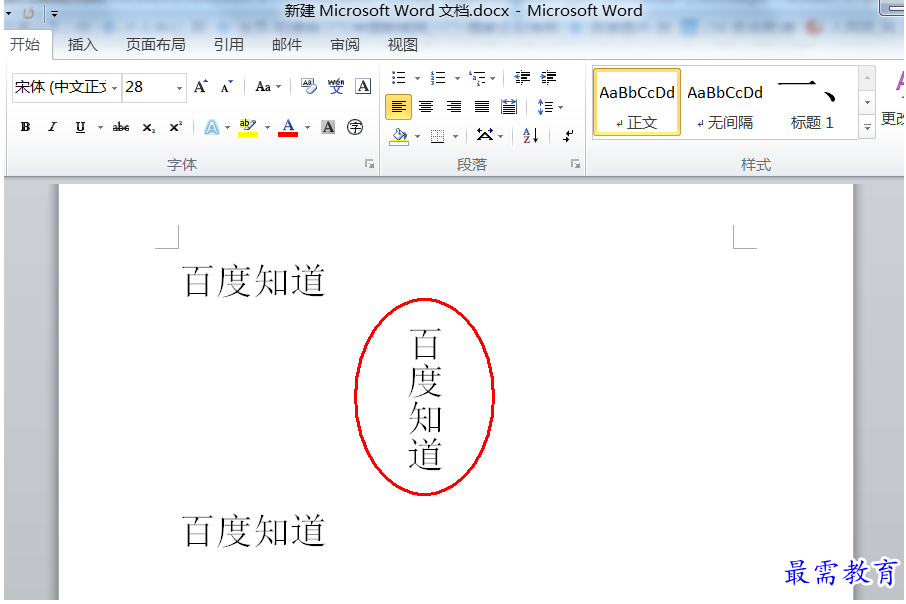Apply strikethrough formatting

tap(121, 127)
